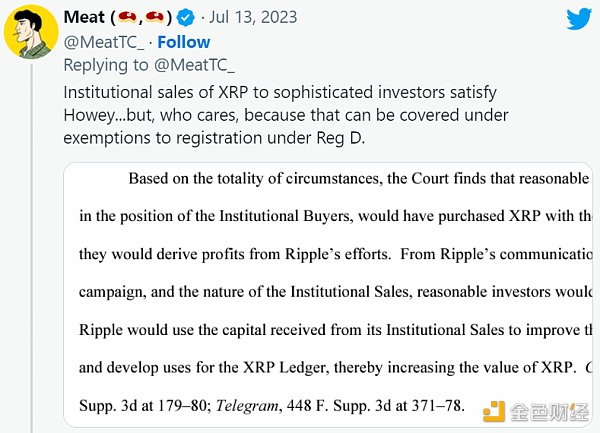Click the "Institutional Buyers" line in the document
This screenshot has height=433, width=600.
tap(335, 216)
